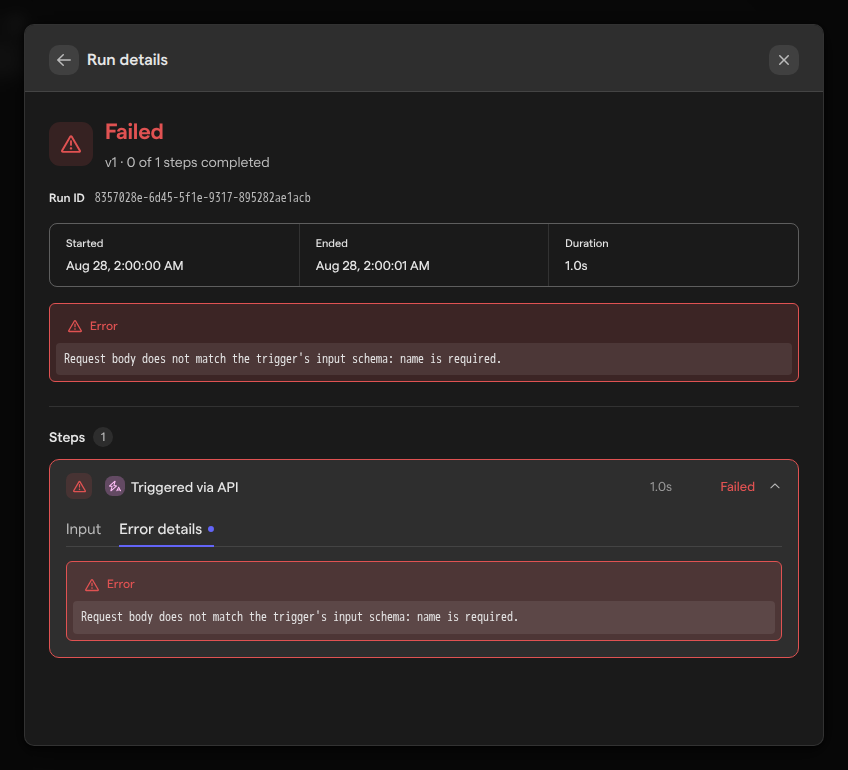Go back using the arrow button

(64, 60)
